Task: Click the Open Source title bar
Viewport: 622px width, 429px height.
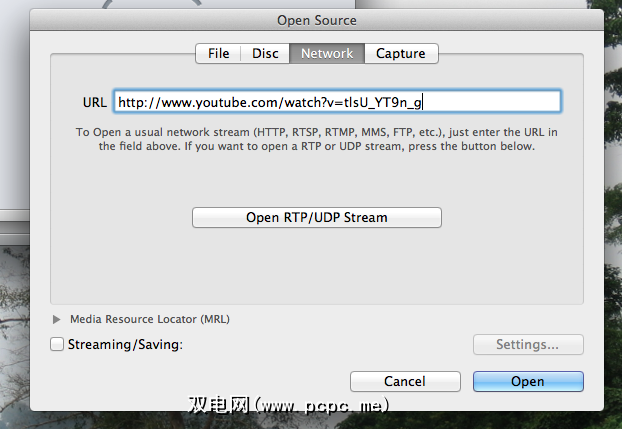Action: coord(316,19)
